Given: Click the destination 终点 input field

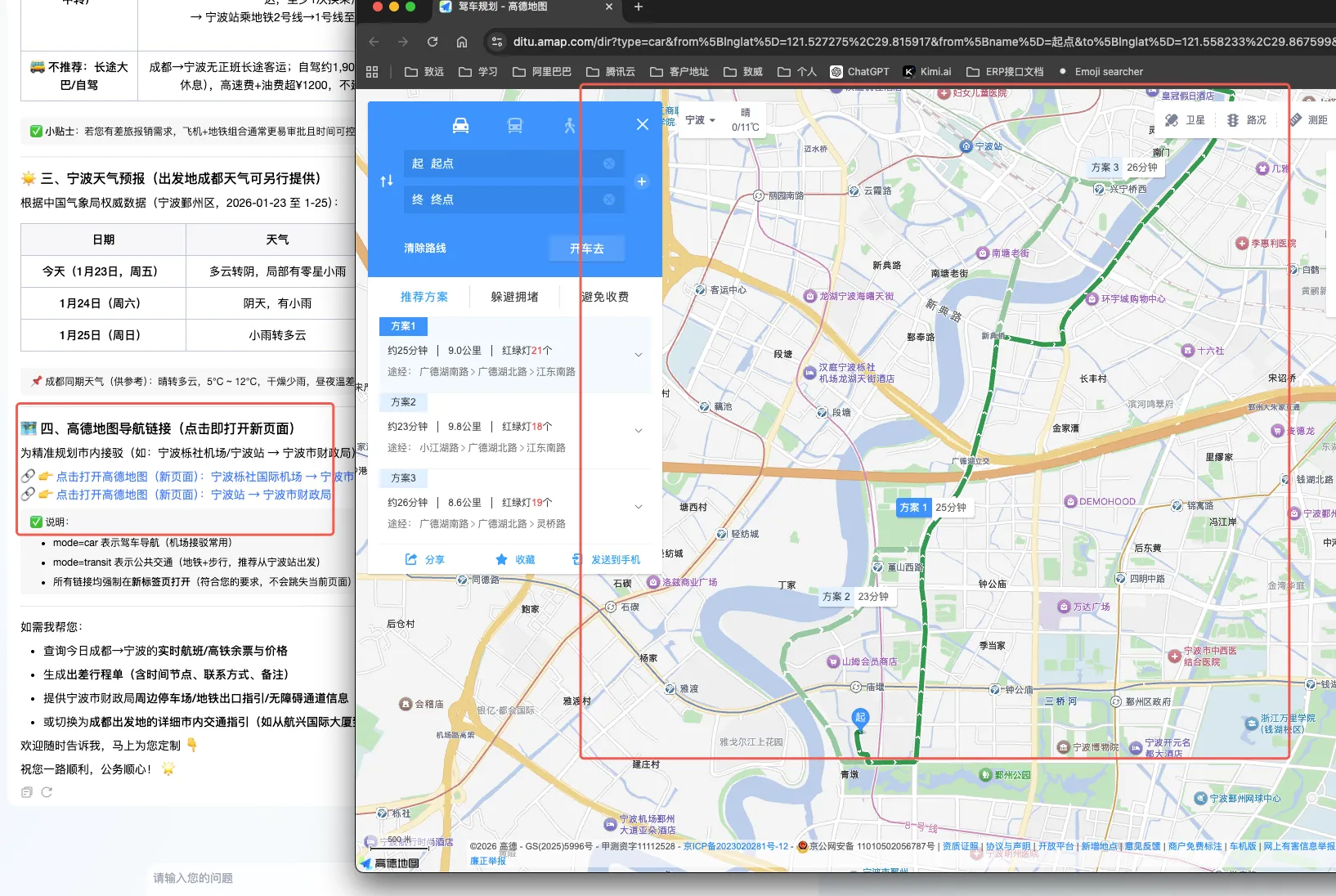Looking at the screenshot, I should click(507, 199).
